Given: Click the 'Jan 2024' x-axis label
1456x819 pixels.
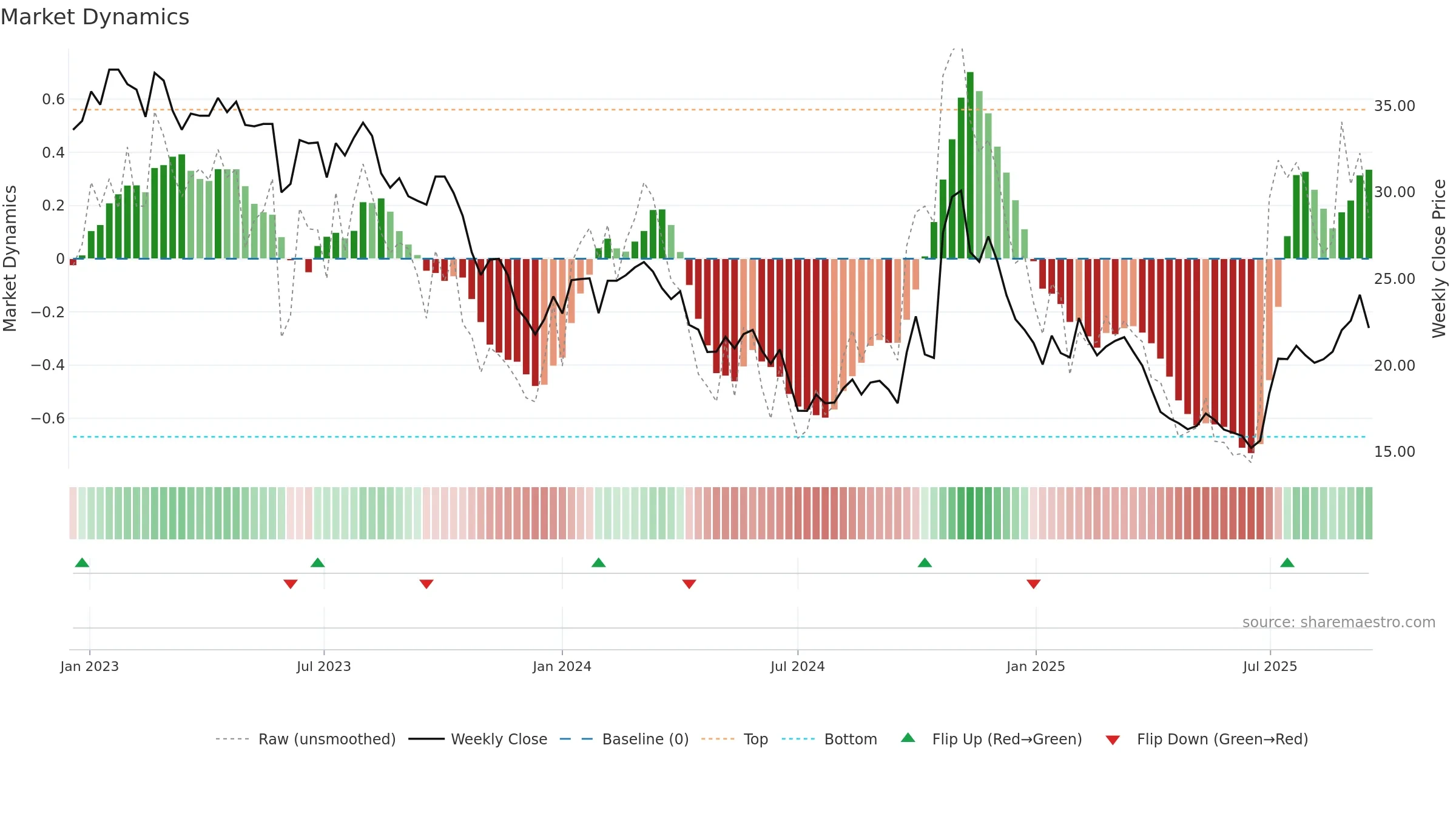Looking at the screenshot, I should point(562,667).
